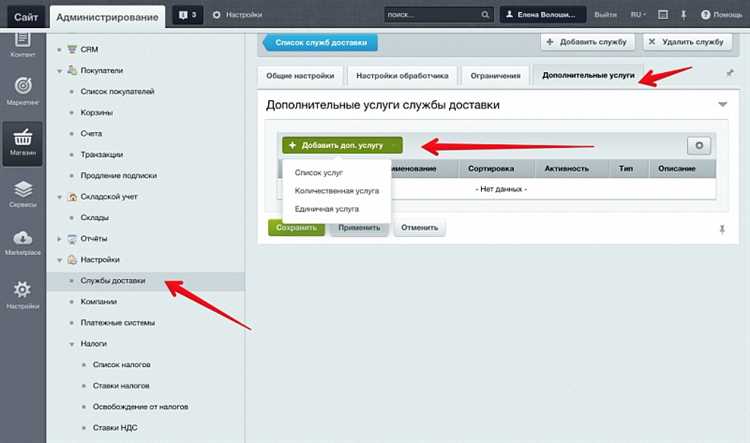Switch to the Сайт tab
This screenshot has height=443, width=750.
25,17
